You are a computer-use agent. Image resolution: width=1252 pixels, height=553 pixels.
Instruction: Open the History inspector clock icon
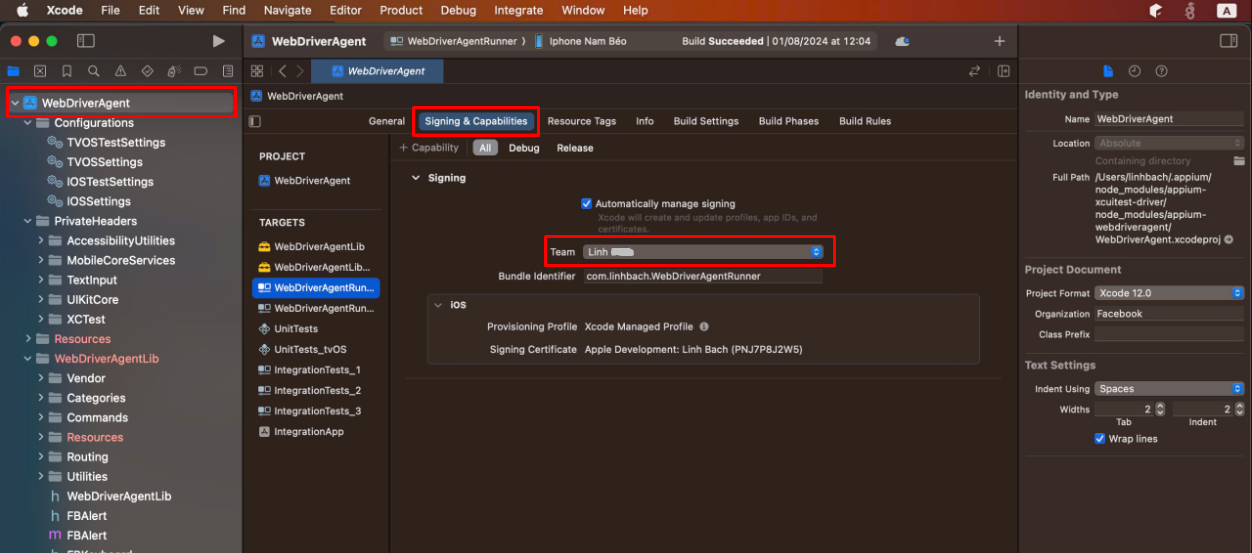tap(1134, 71)
